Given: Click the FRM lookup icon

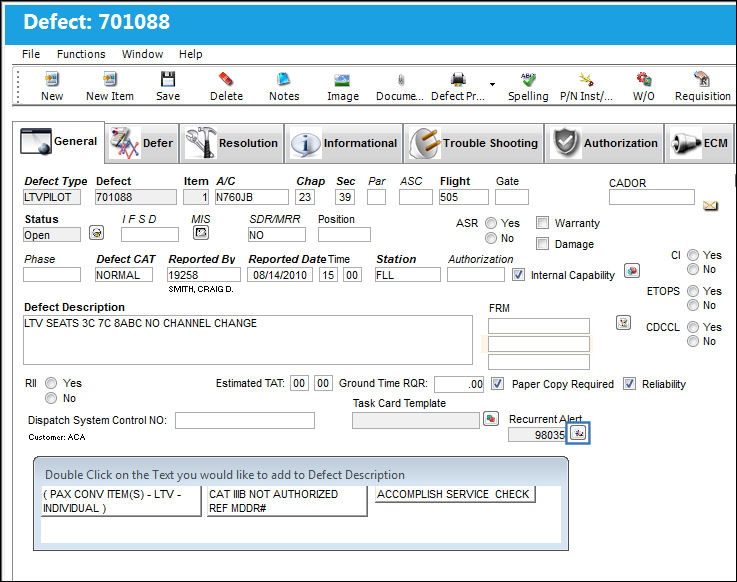Looking at the screenshot, I should [623, 322].
